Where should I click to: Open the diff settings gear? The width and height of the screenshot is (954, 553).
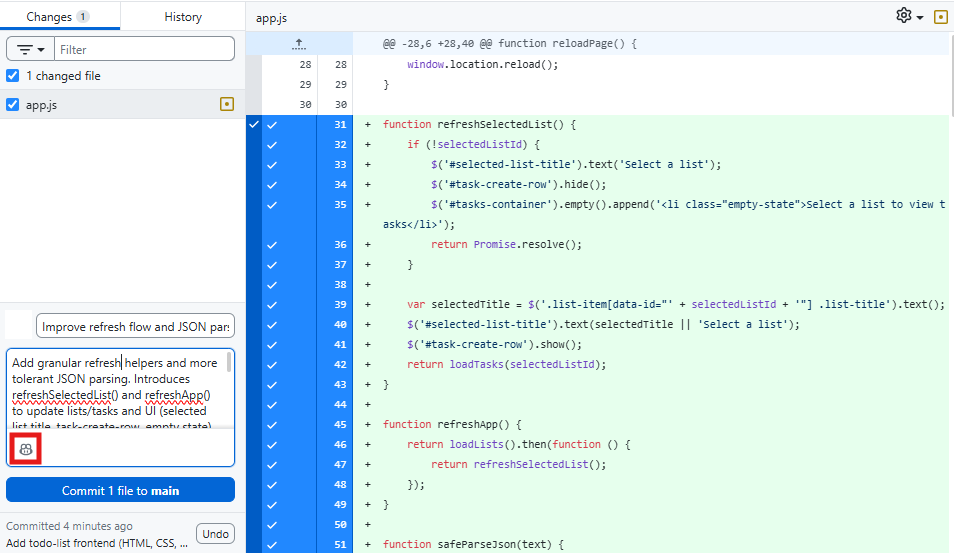point(904,16)
